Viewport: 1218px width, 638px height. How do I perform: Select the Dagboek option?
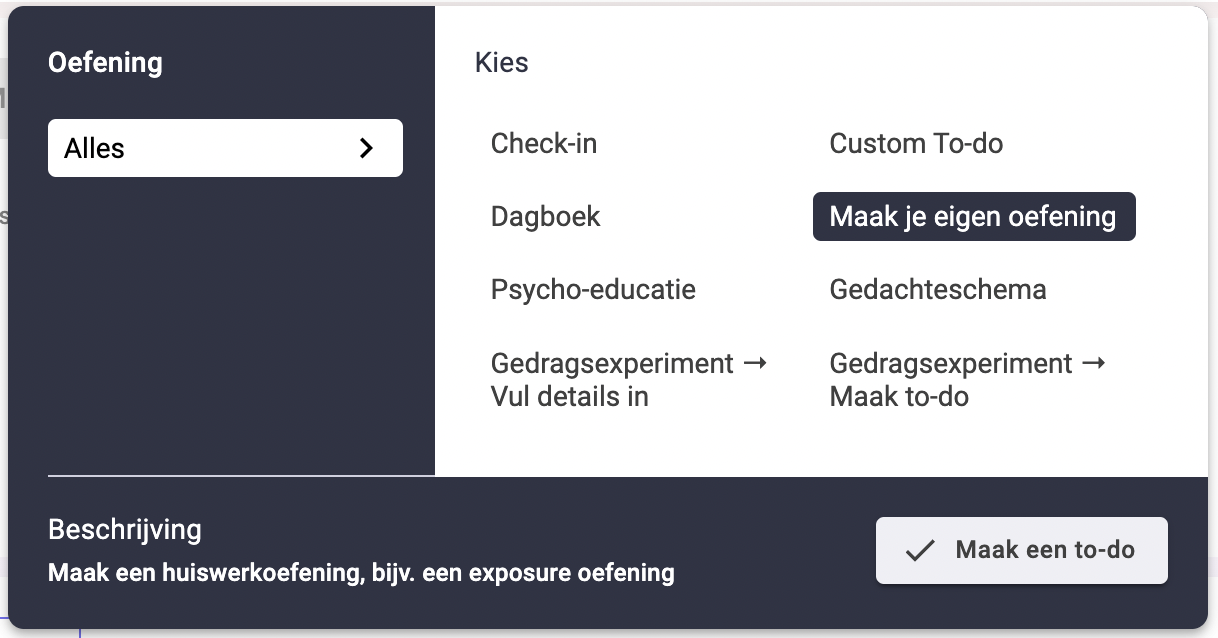coord(546,216)
